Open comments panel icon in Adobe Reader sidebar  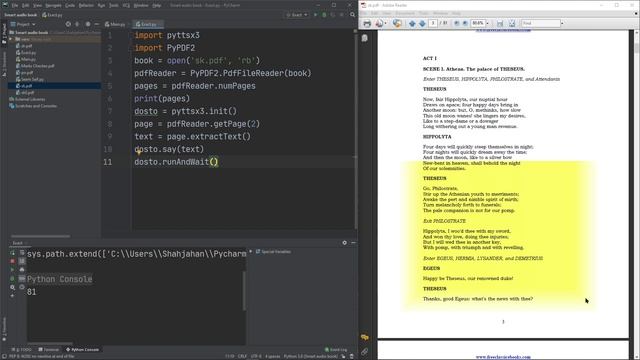[x=364, y=338]
